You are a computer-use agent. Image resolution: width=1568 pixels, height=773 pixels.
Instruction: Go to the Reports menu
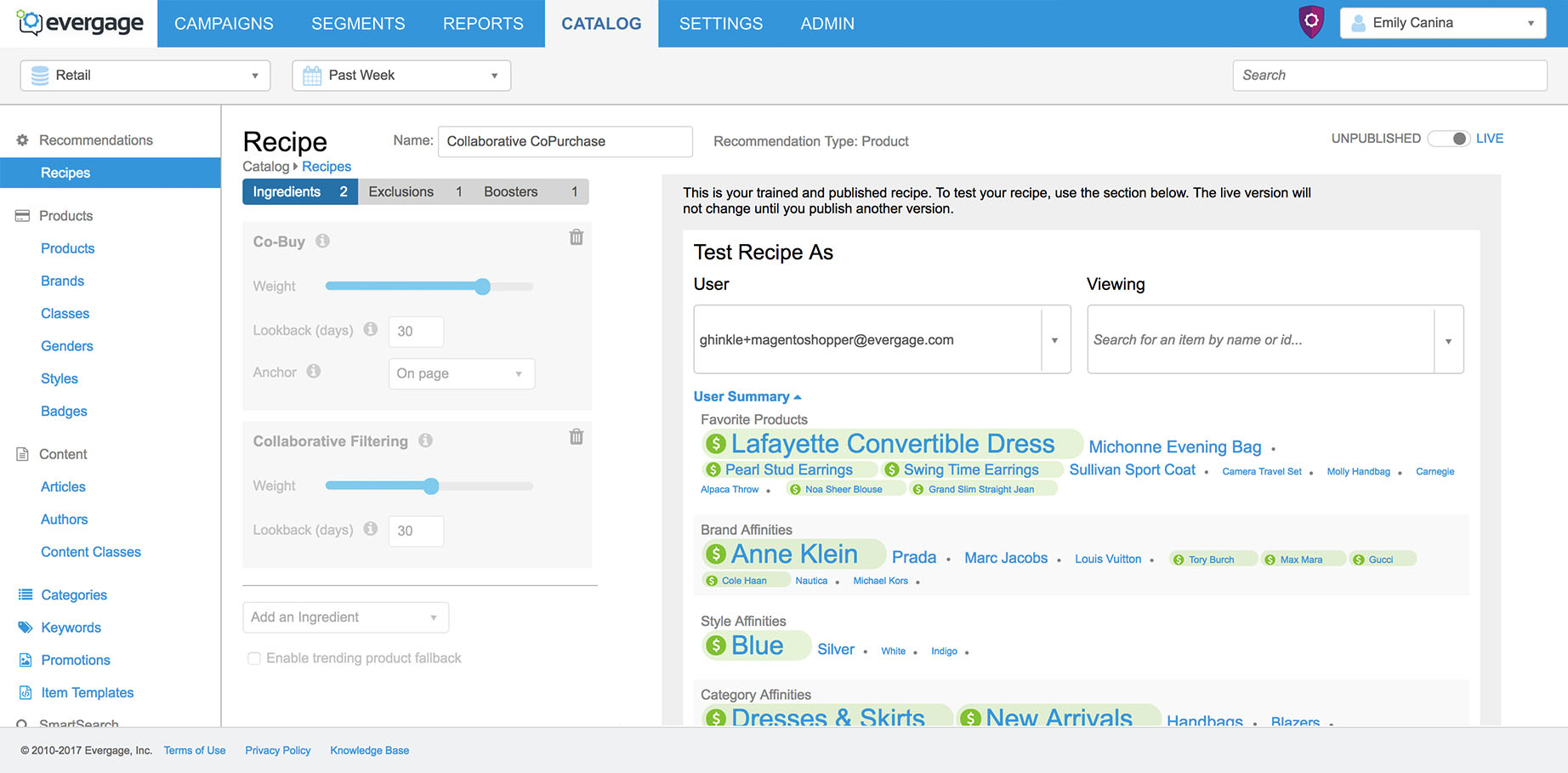[483, 24]
